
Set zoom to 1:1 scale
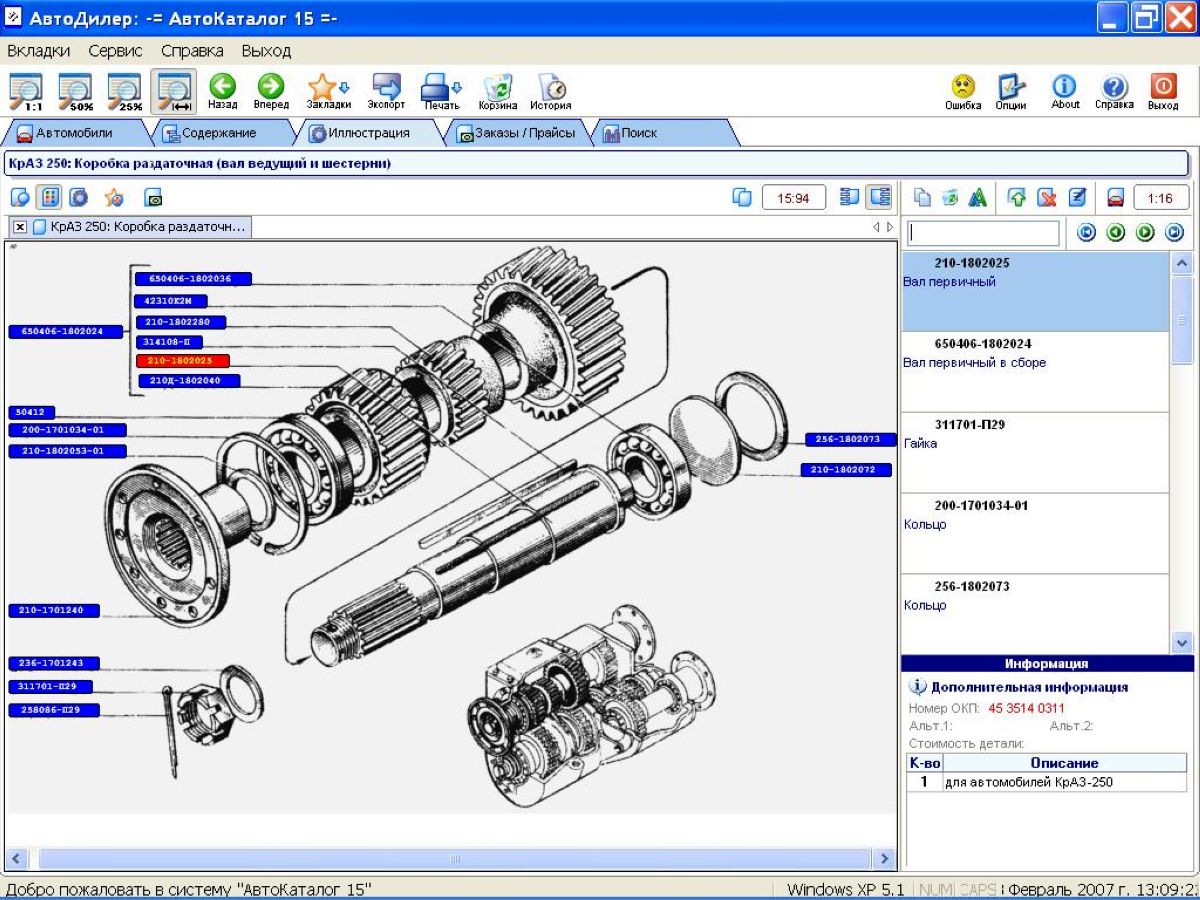point(27,92)
